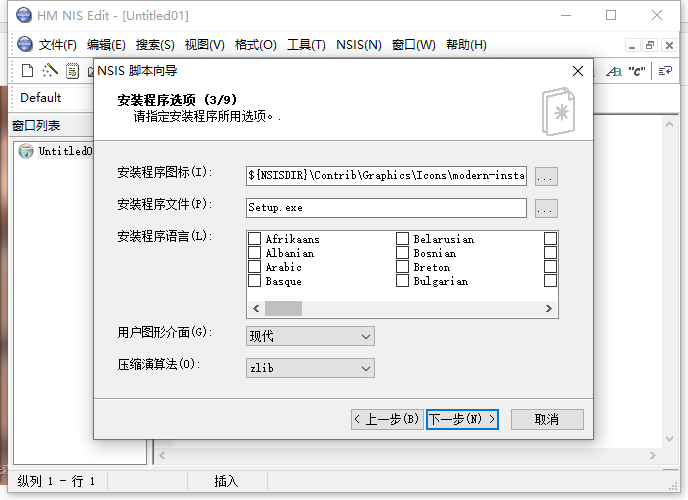This screenshot has width=688, height=500.
Task: Click the New script toolbar icon
Action: pyautogui.click(x=27, y=71)
